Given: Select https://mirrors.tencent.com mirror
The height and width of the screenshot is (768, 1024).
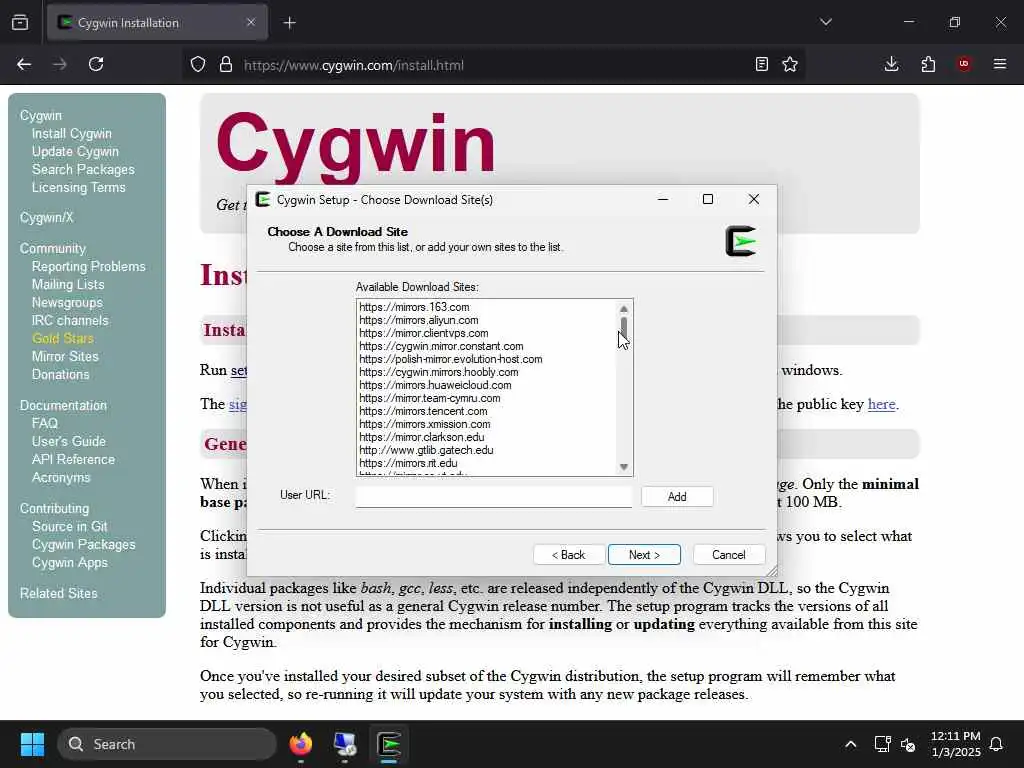Looking at the screenshot, I should [x=423, y=411].
